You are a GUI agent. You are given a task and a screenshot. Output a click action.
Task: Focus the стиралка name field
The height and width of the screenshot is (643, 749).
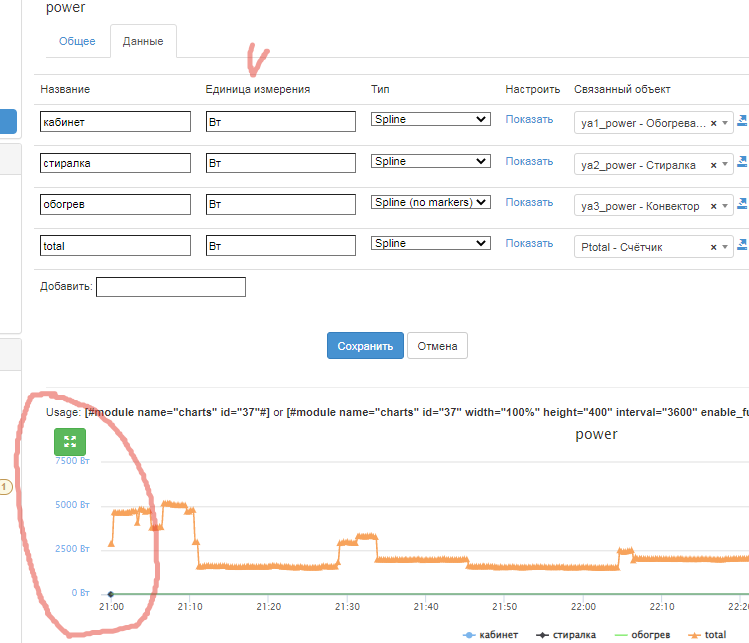[116, 163]
